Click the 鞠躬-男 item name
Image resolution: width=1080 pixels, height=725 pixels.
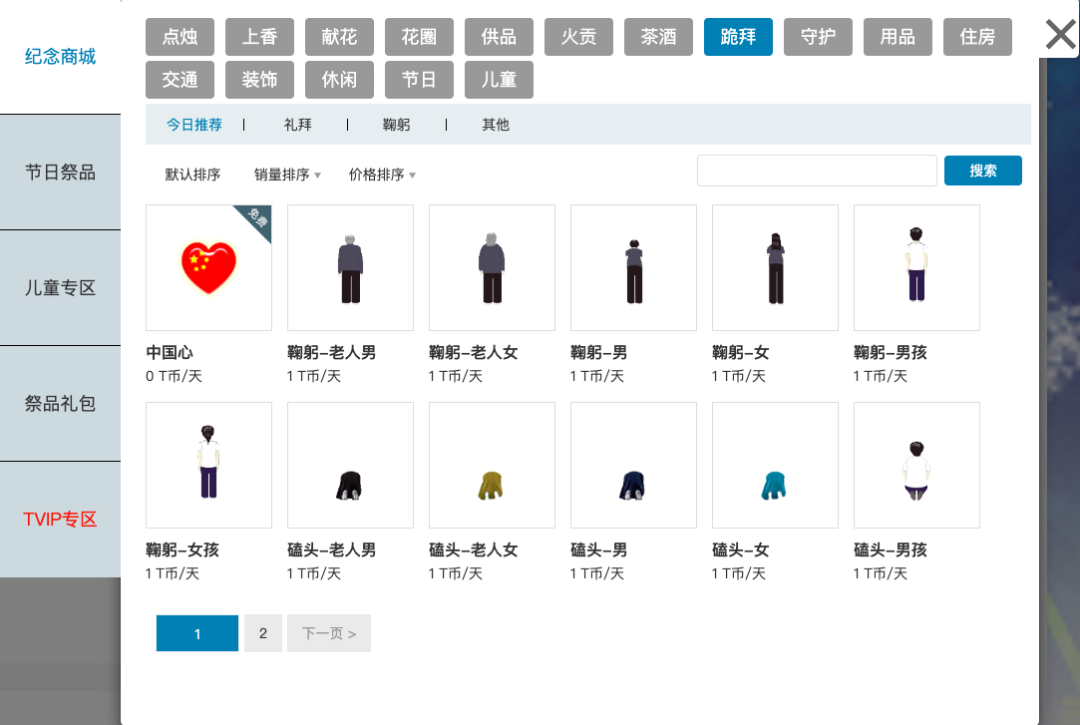click(599, 353)
